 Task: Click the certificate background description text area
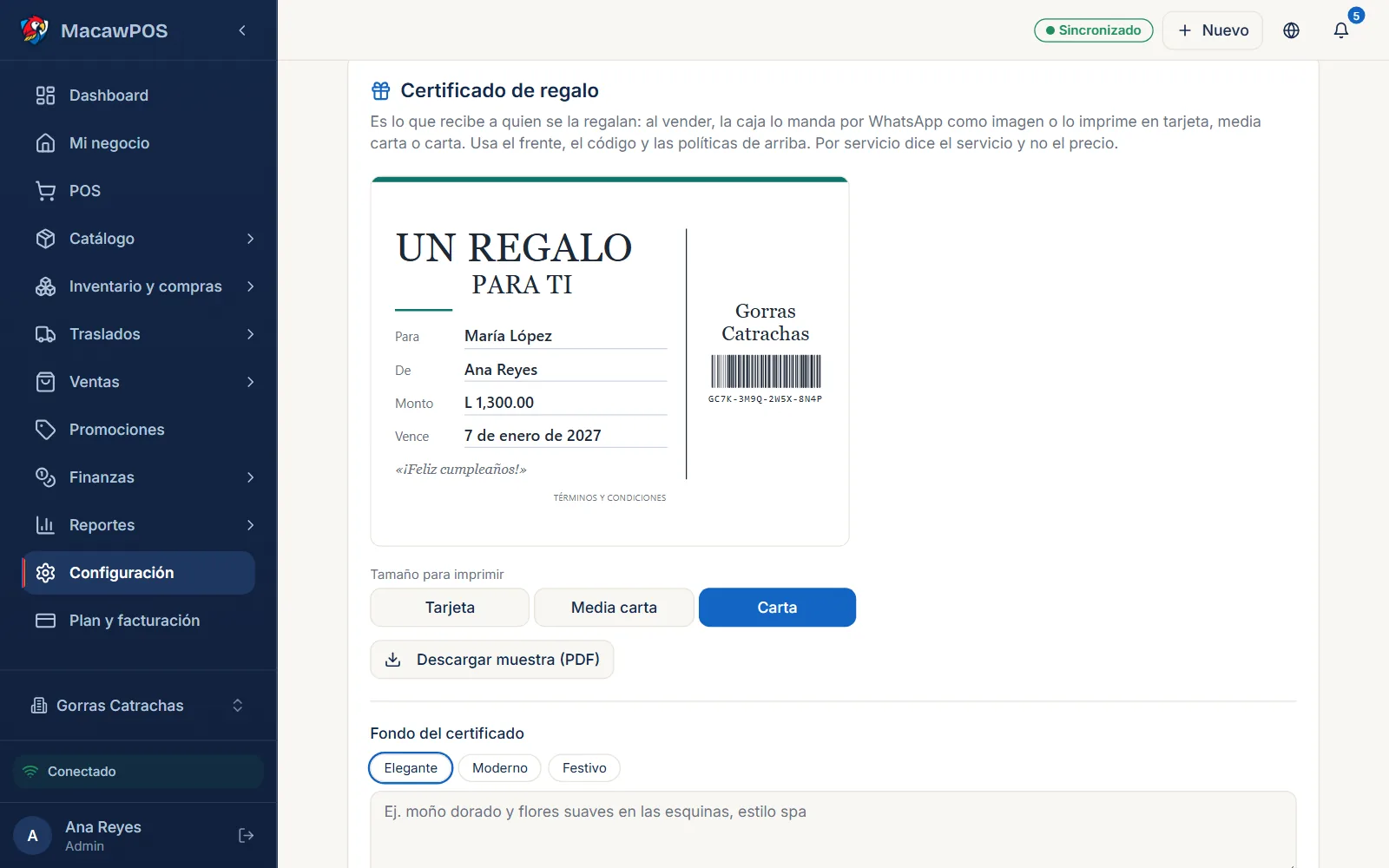click(x=833, y=830)
